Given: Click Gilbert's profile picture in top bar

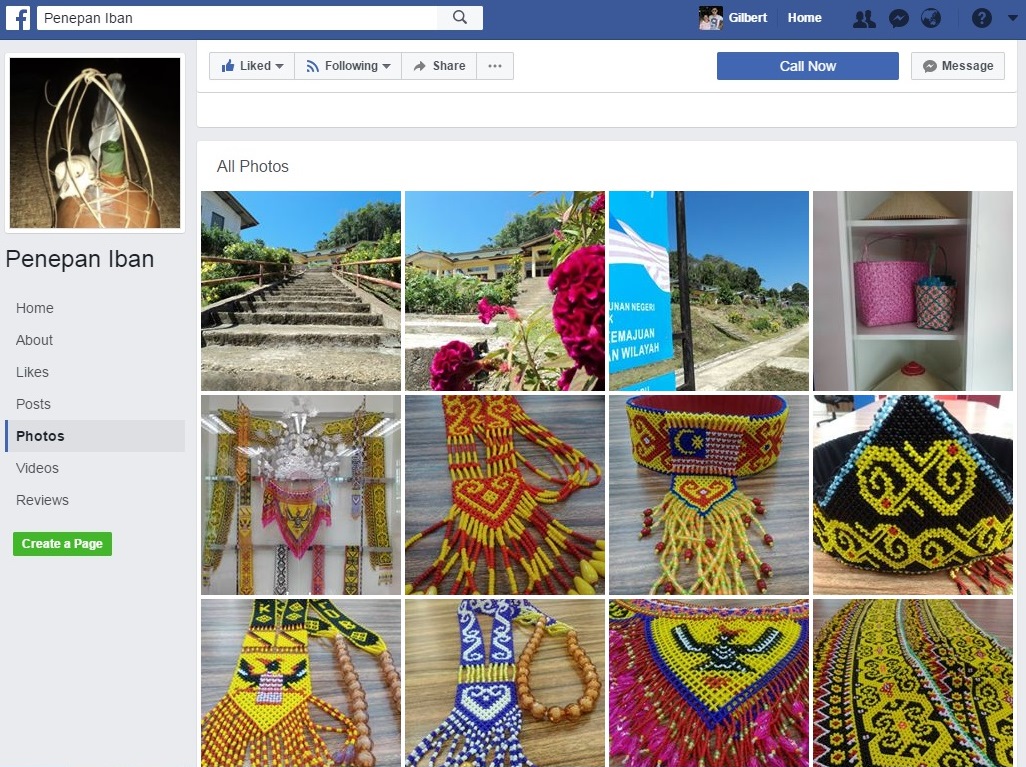Looking at the screenshot, I should [711, 18].
